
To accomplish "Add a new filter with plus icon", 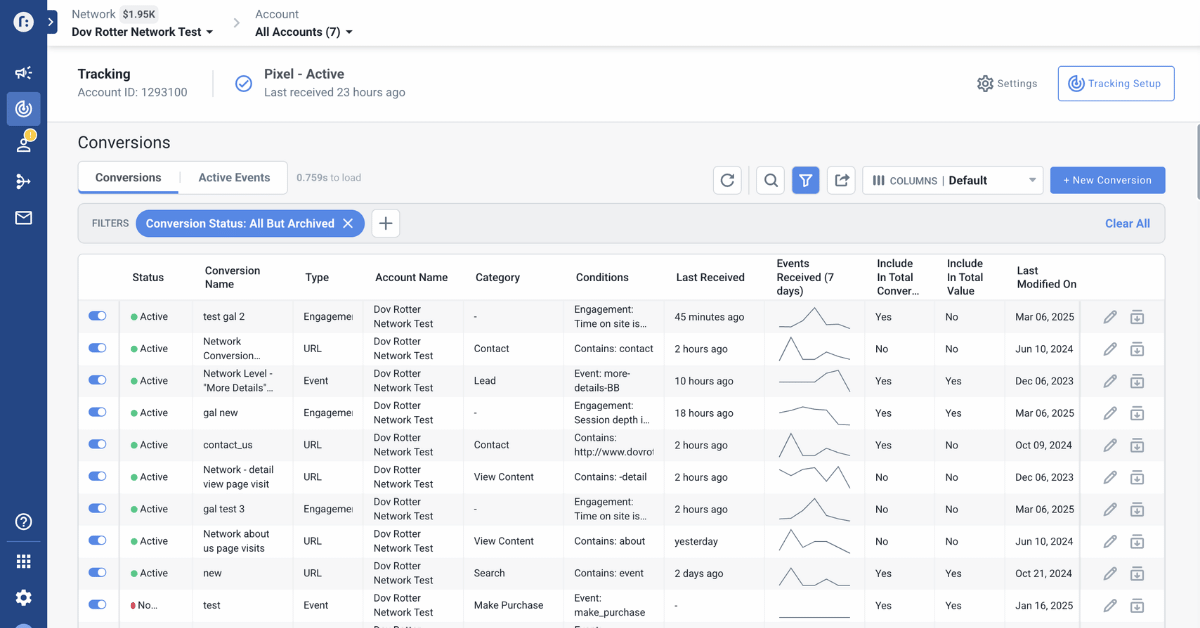I will pyautogui.click(x=385, y=223).
